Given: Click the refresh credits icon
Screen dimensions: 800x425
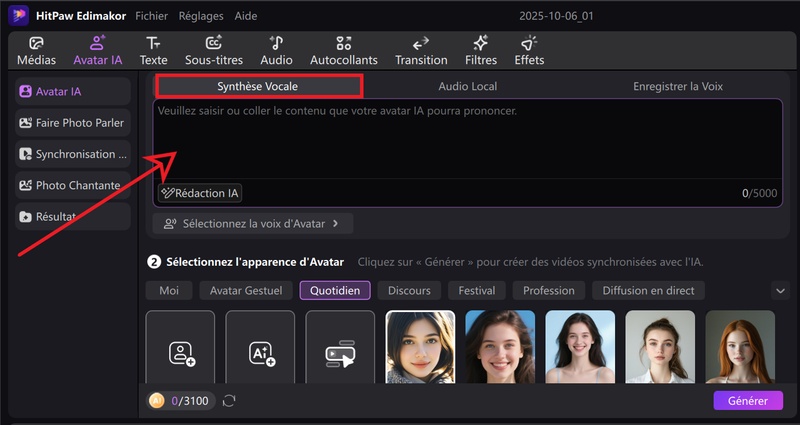Looking at the screenshot, I should click(x=229, y=401).
